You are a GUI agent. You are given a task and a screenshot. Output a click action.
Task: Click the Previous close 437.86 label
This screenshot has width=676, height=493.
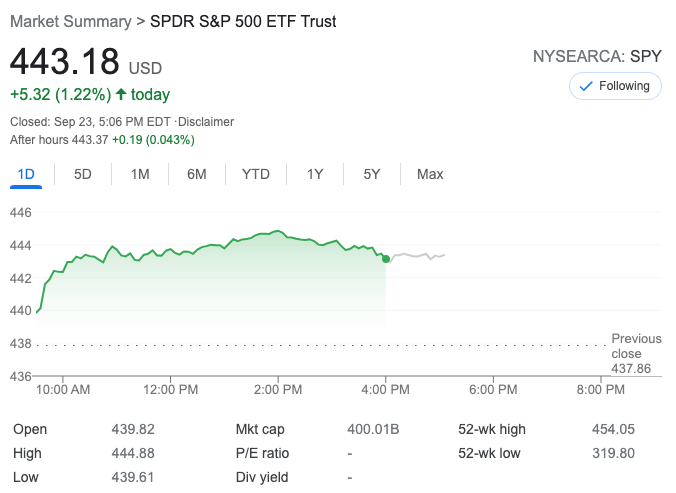pyautogui.click(x=637, y=354)
